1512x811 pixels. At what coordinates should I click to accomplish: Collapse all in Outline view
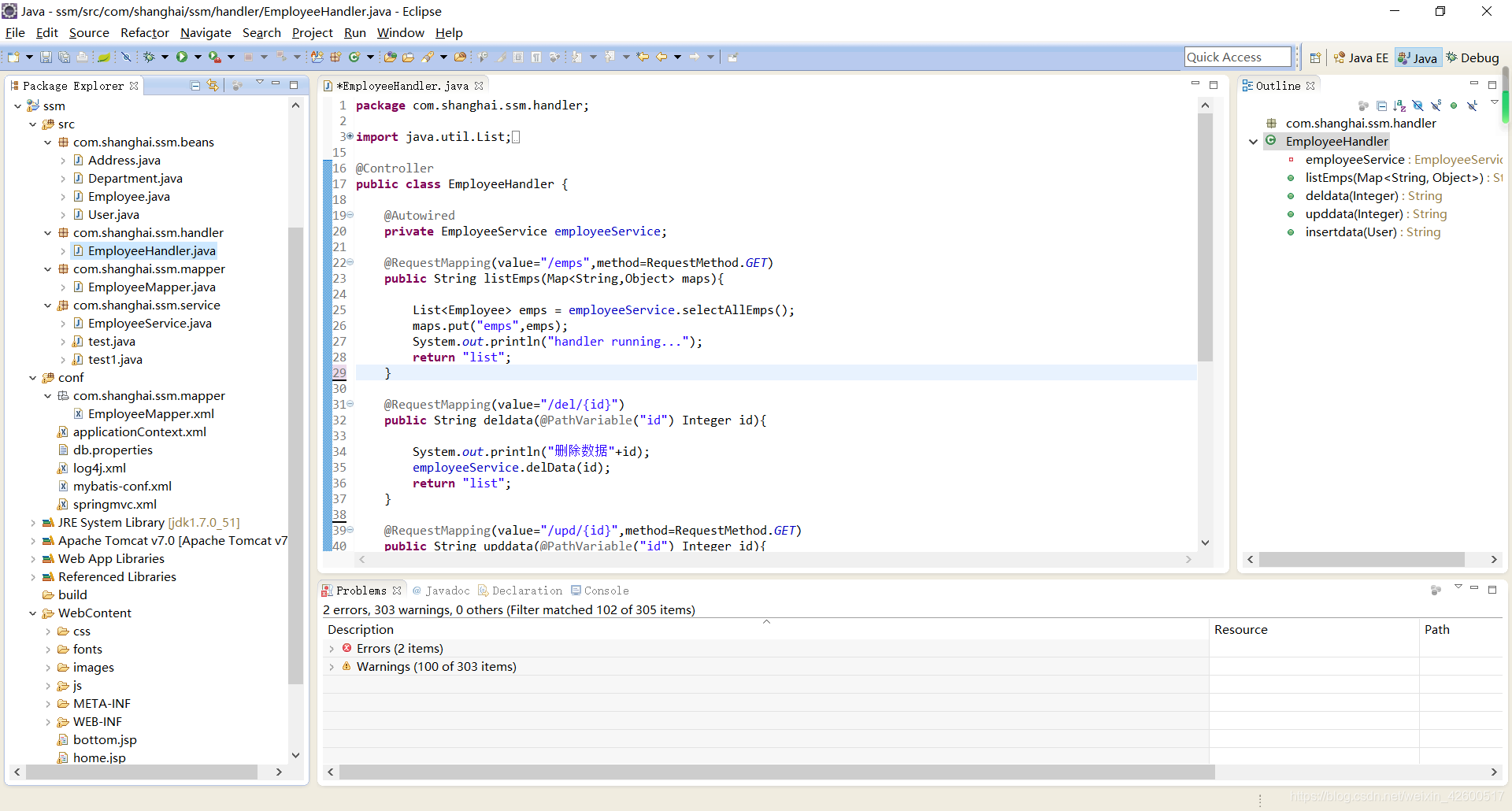point(1382,106)
